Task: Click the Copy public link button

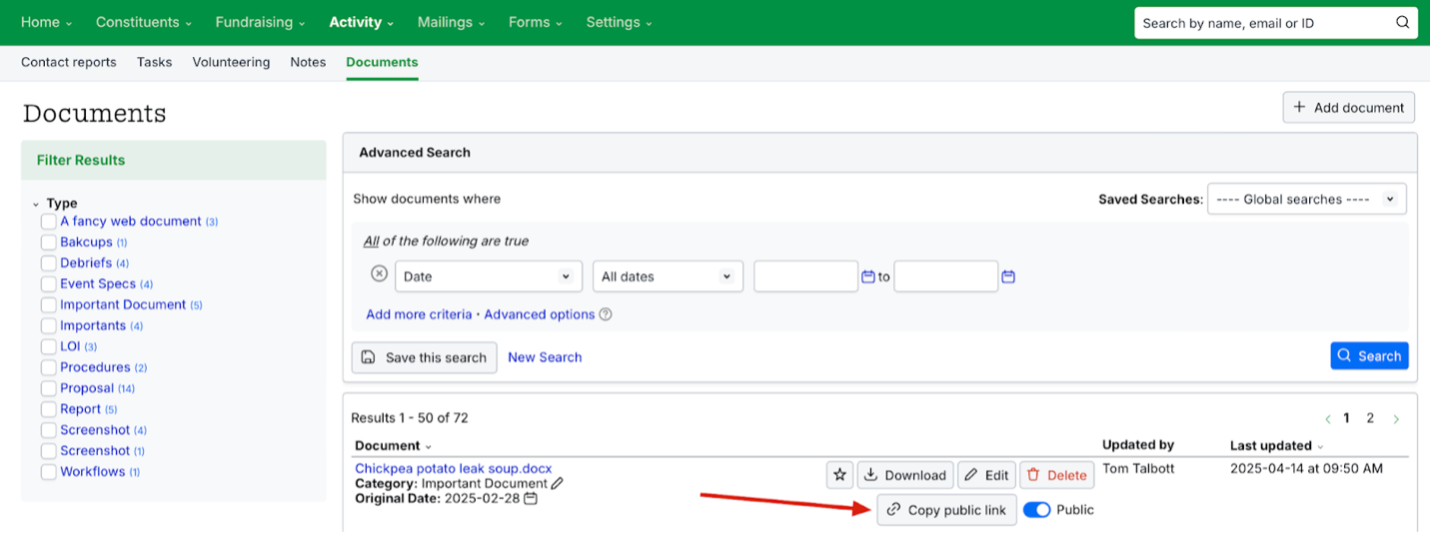Action: click(946, 510)
